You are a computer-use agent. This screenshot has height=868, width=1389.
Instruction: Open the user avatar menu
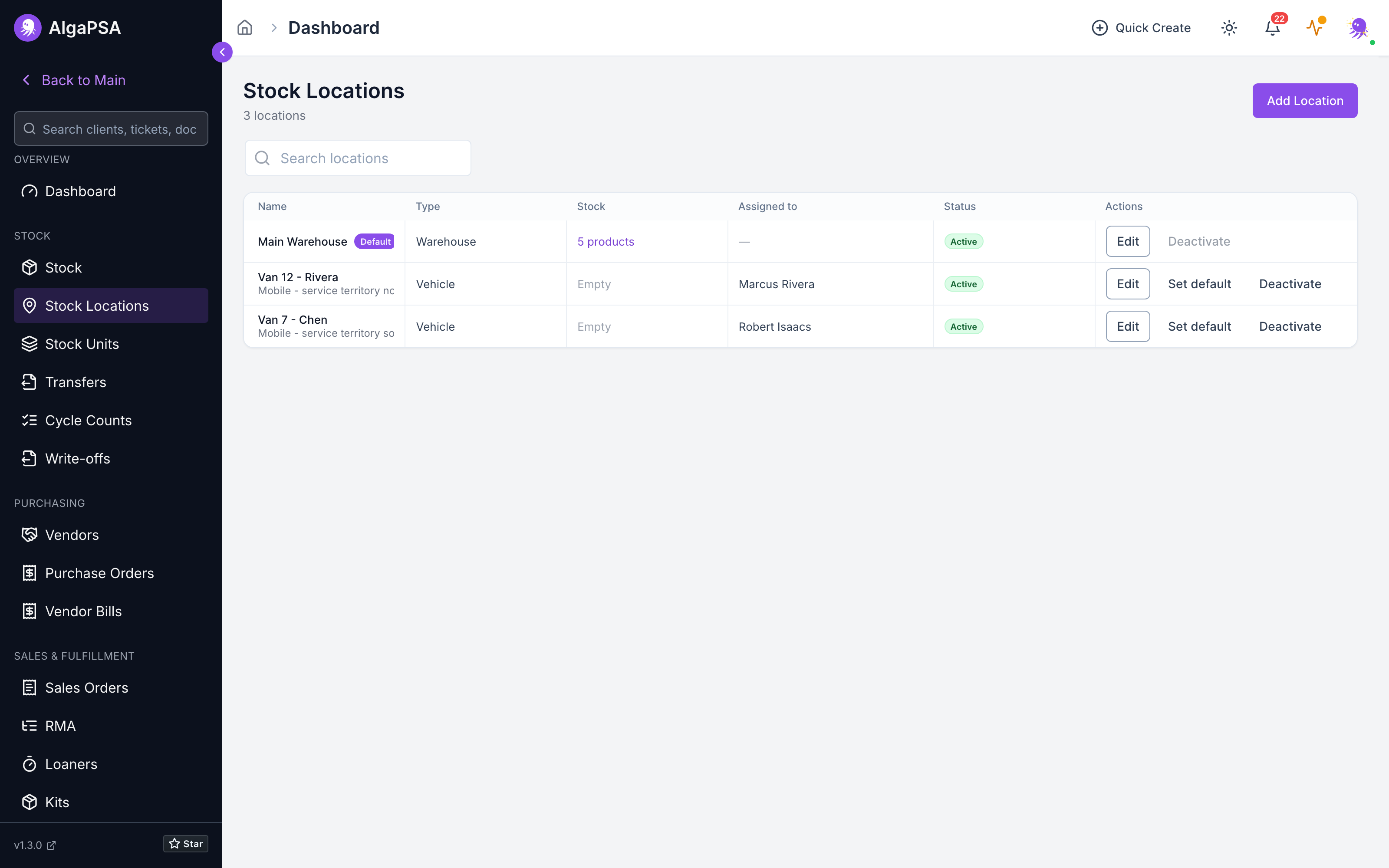tap(1358, 27)
